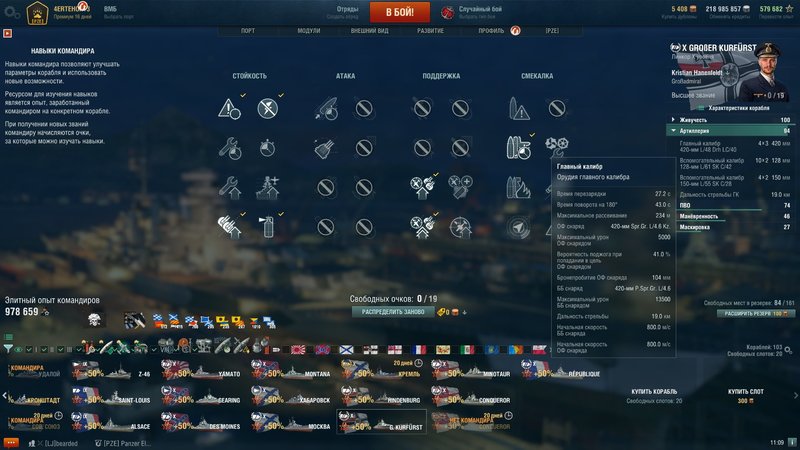Screen dimensions: 800x450
Task: Switch to the Модули tab
Action: tap(309, 31)
